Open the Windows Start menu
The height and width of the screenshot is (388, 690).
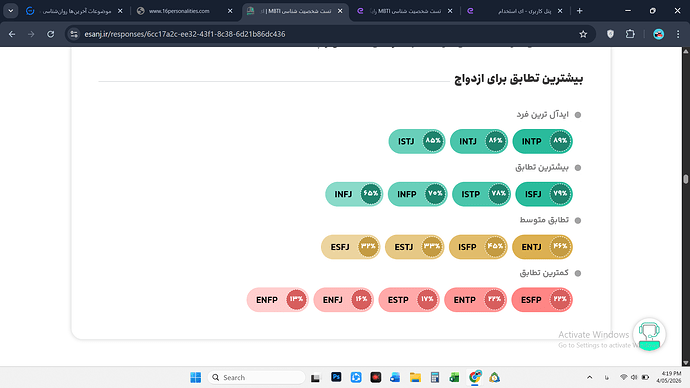pos(195,377)
